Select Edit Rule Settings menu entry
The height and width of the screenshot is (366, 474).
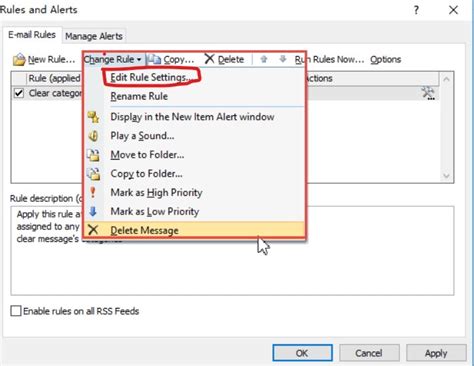pos(151,77)
